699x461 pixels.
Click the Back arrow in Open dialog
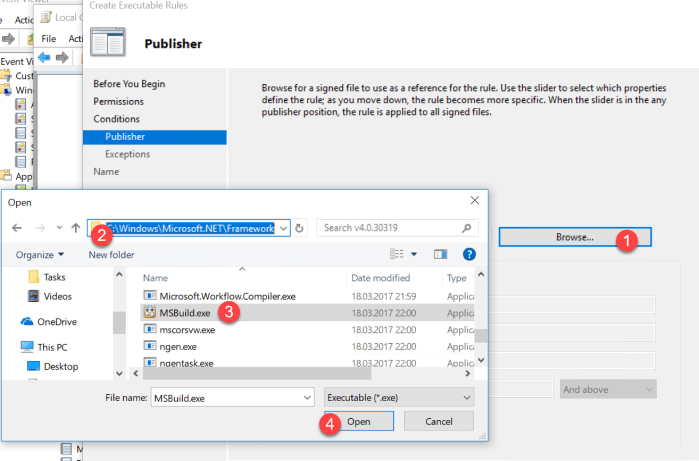coord(19,228)
